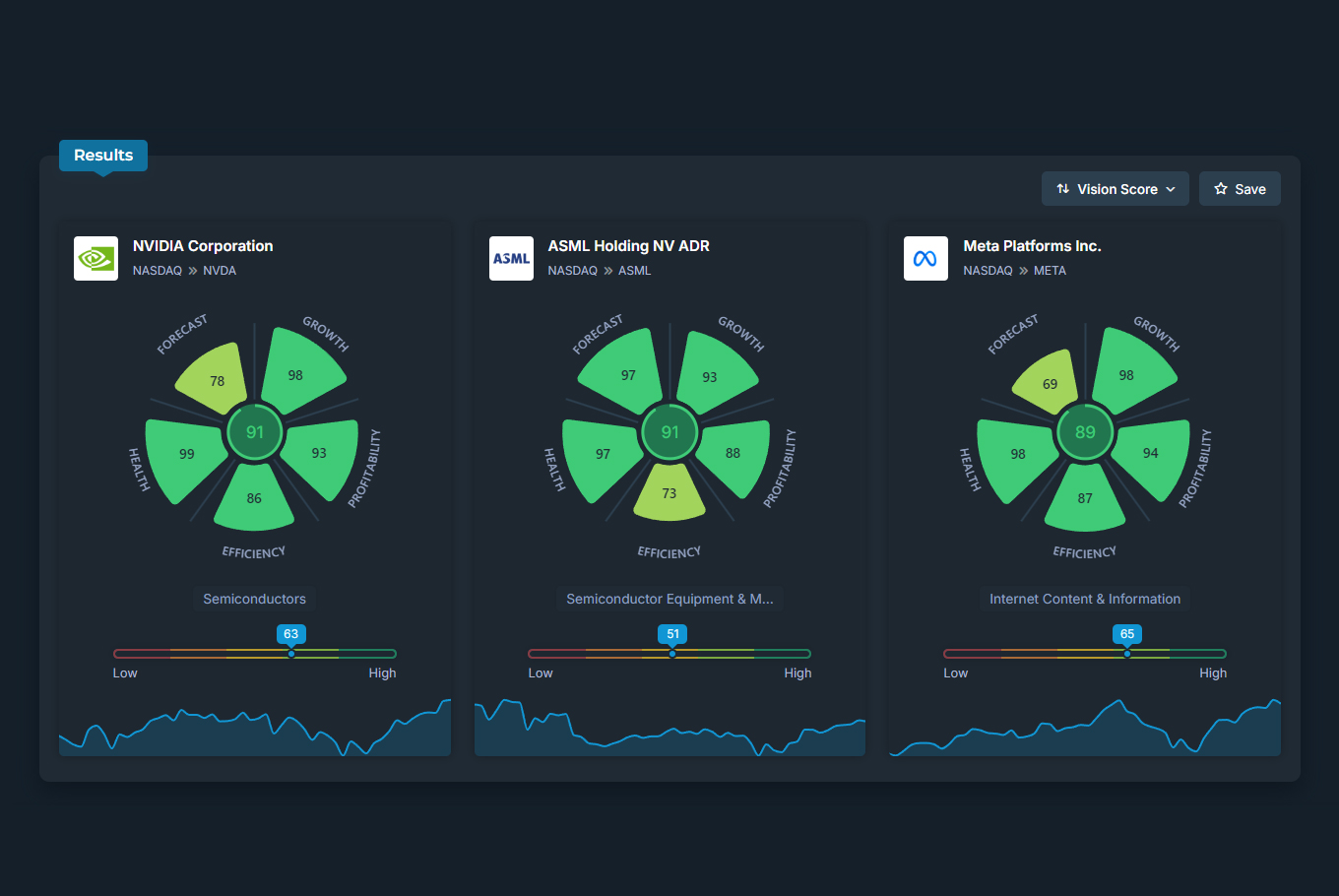The image size is (1339, 896).
Task: Click the ASML logo icon
Action: (511, 258)
